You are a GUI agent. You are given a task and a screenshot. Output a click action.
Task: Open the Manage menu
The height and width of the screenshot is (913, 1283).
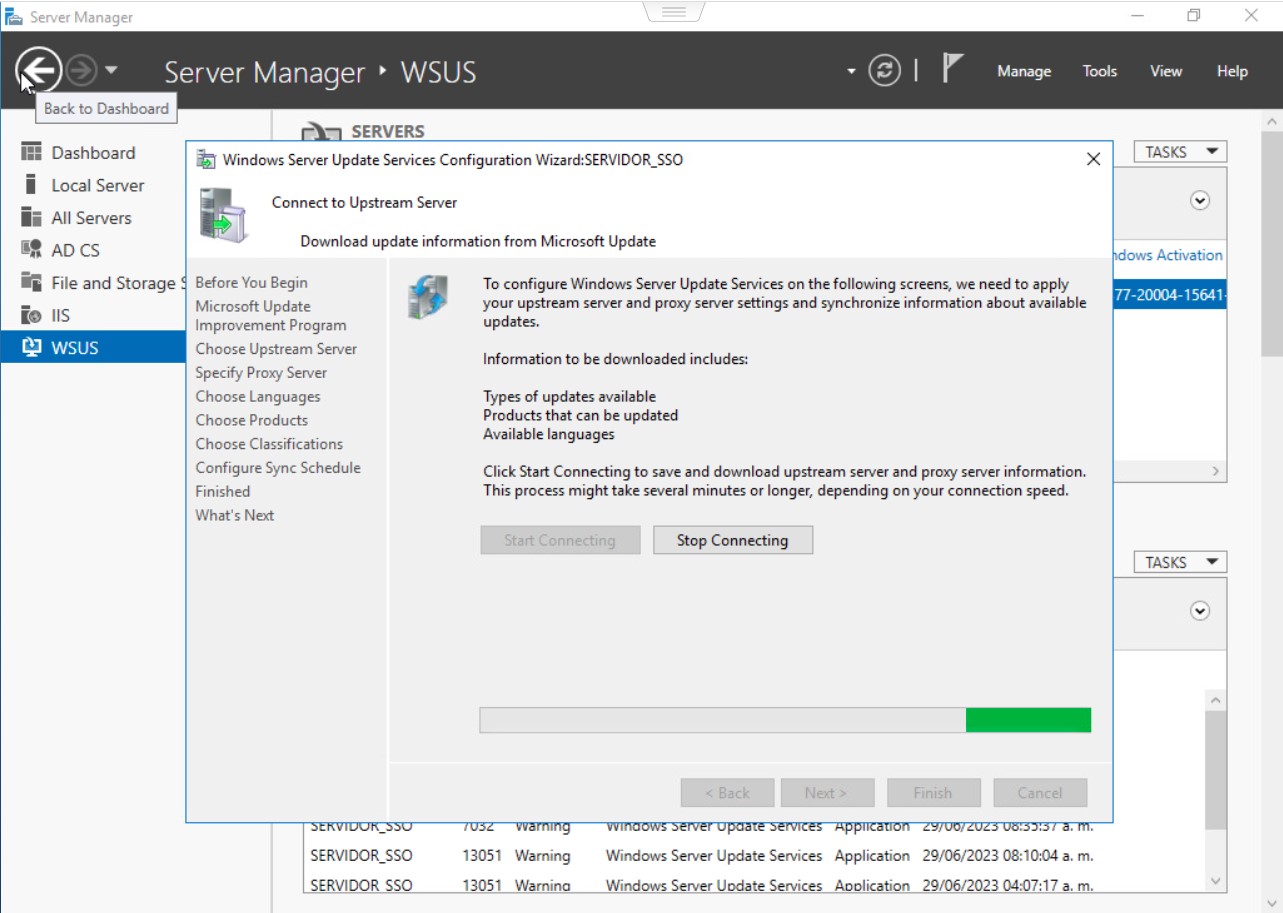click(1023, 71)
